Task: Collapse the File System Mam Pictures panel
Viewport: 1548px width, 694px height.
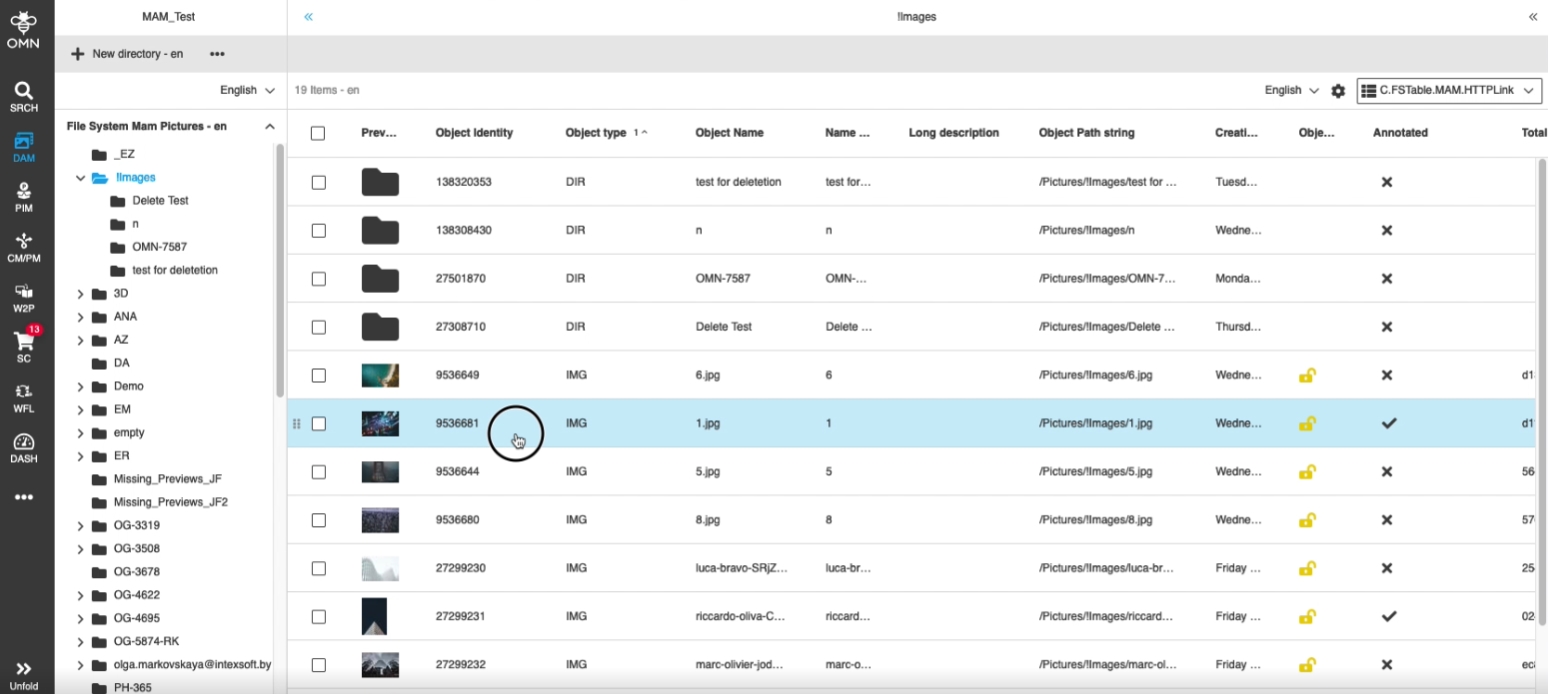Action: click(269, 127)
